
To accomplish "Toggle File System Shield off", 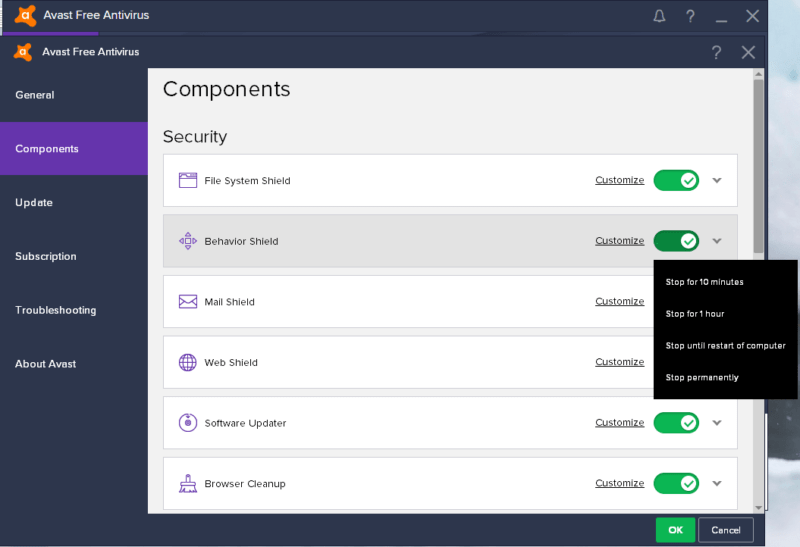I will [676, 180].
